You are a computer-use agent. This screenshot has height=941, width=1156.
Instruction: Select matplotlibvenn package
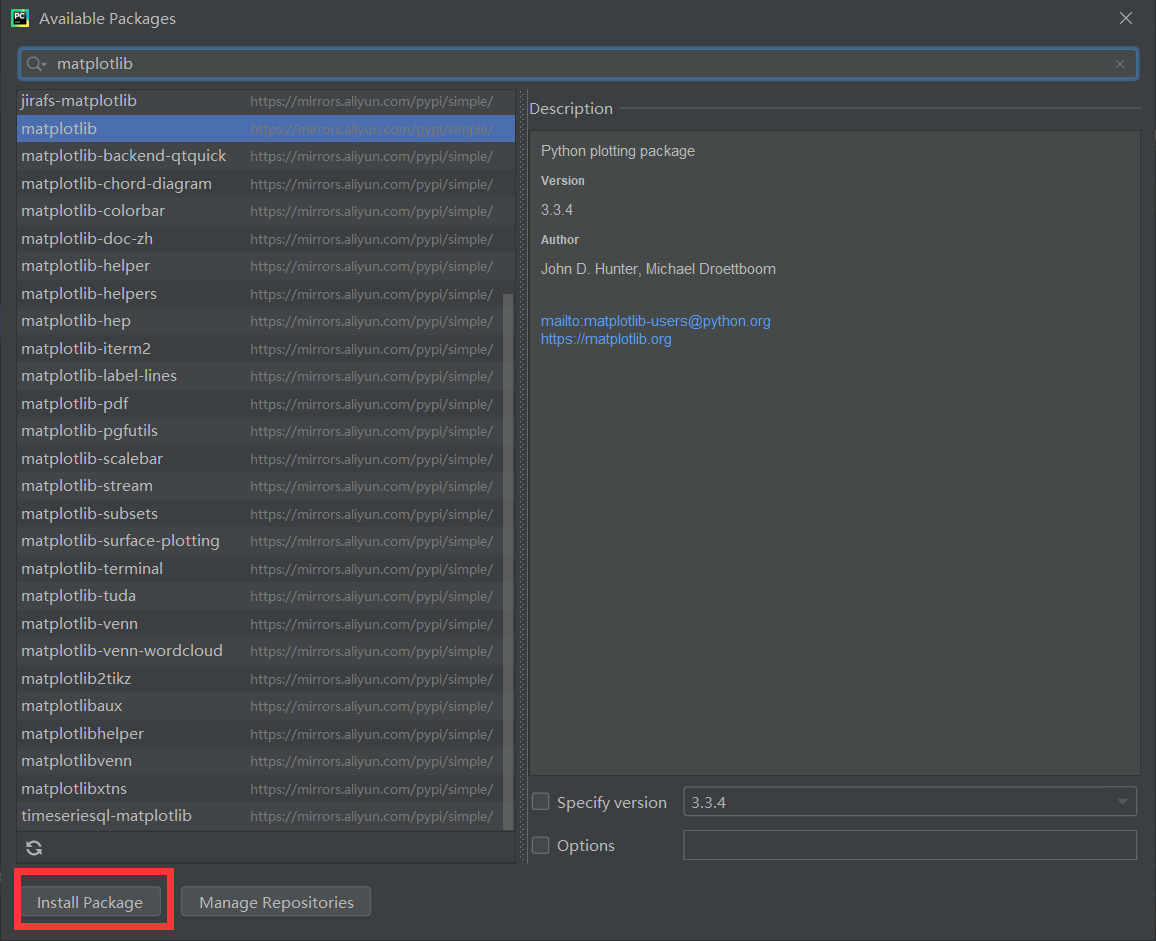260,761
